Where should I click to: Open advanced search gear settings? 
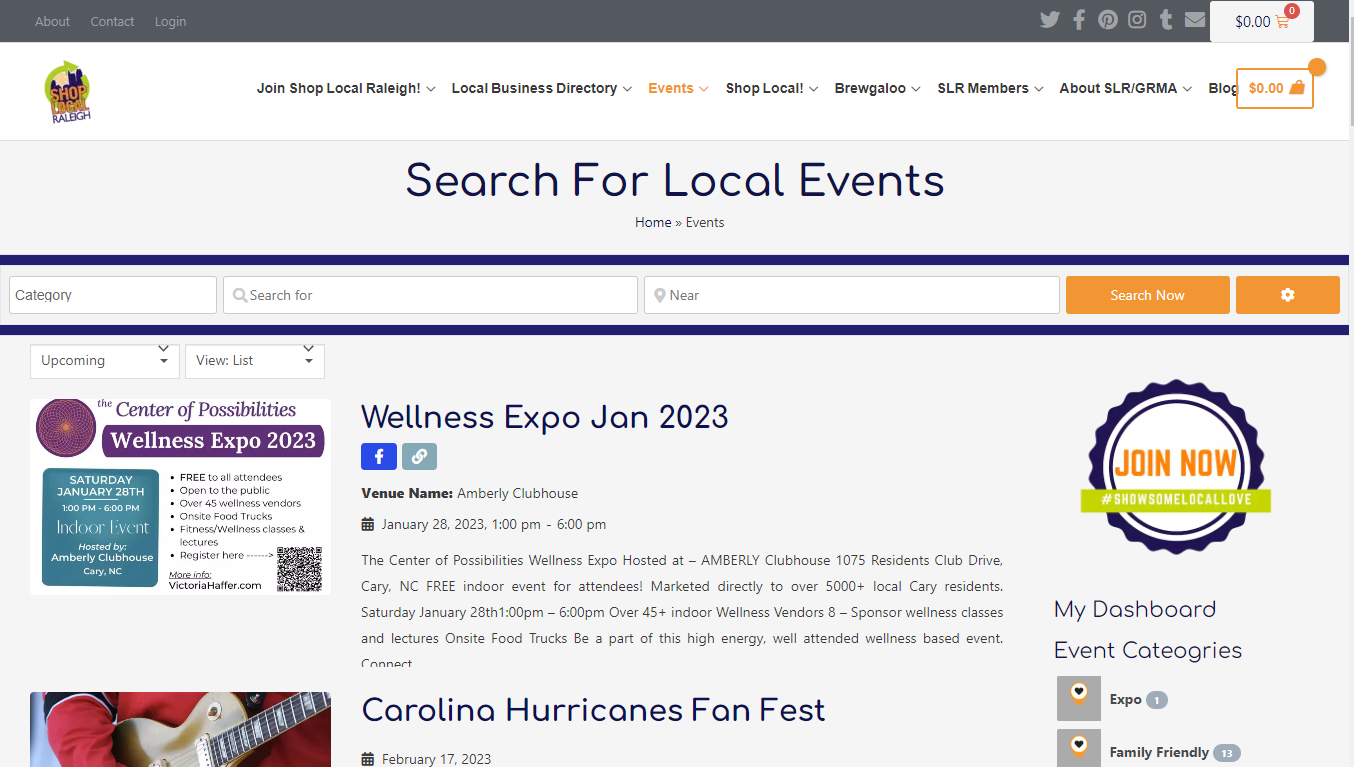1287,295
